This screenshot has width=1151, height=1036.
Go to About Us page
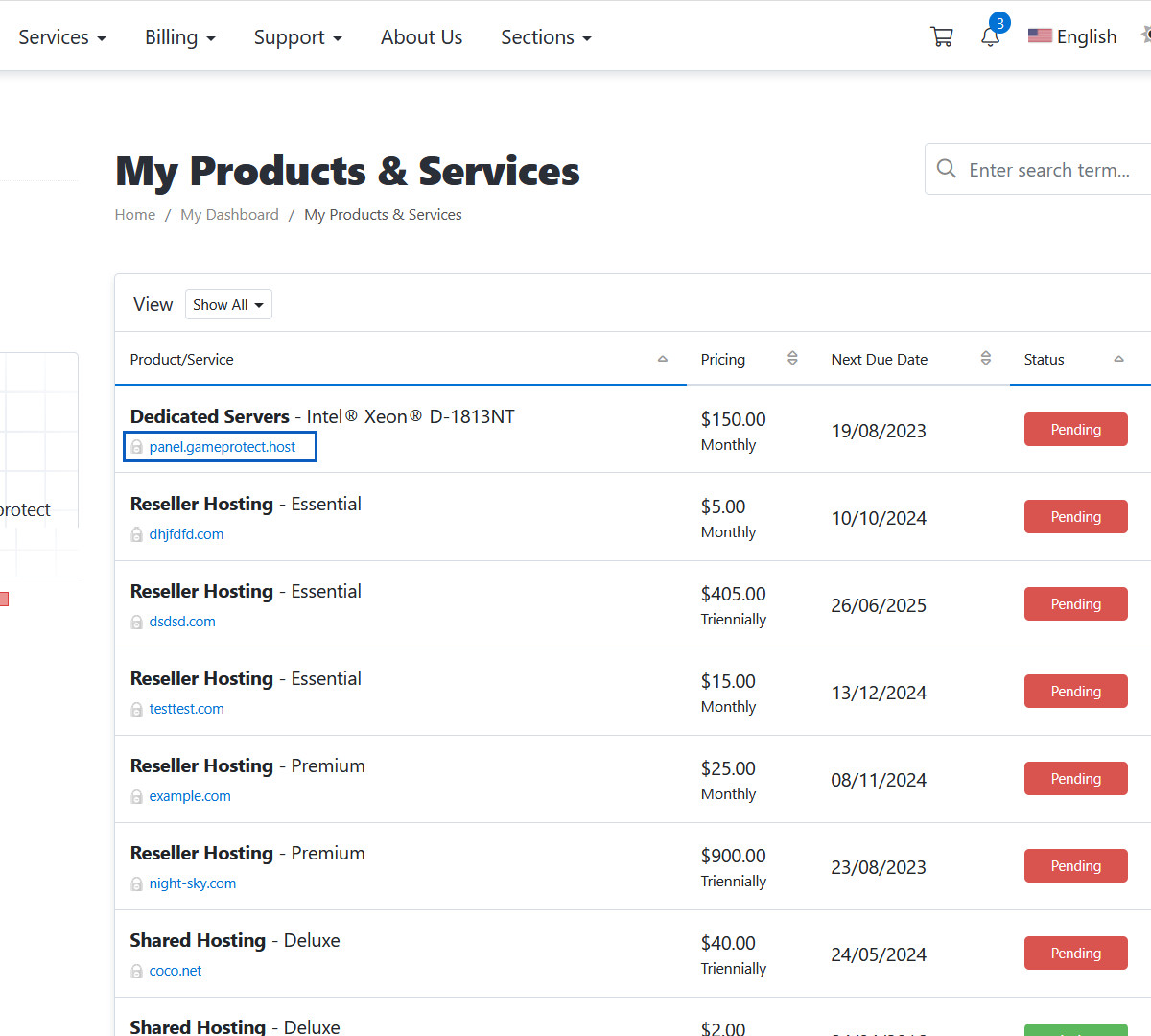(421, 37)
